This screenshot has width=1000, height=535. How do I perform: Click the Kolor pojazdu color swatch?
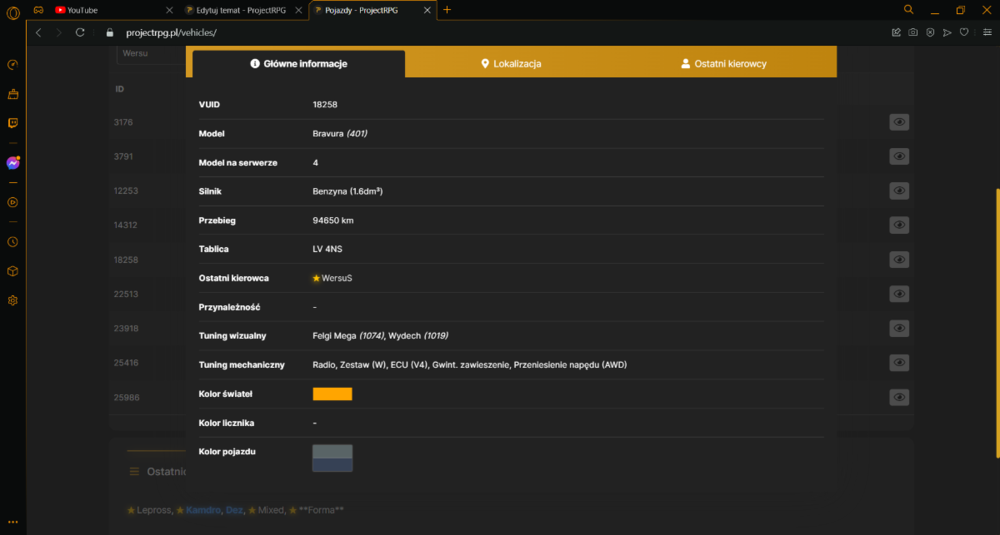[x=332, y=458]
